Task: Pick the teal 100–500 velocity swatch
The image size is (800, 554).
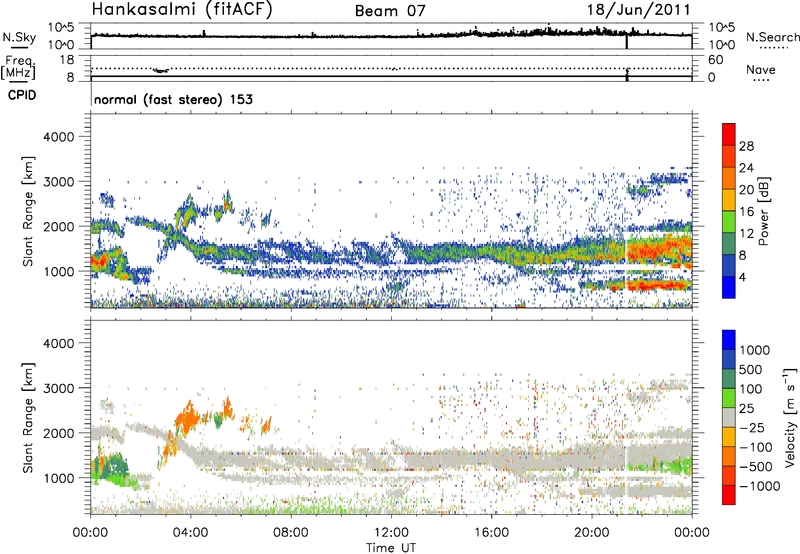Action: click(729, 379)
